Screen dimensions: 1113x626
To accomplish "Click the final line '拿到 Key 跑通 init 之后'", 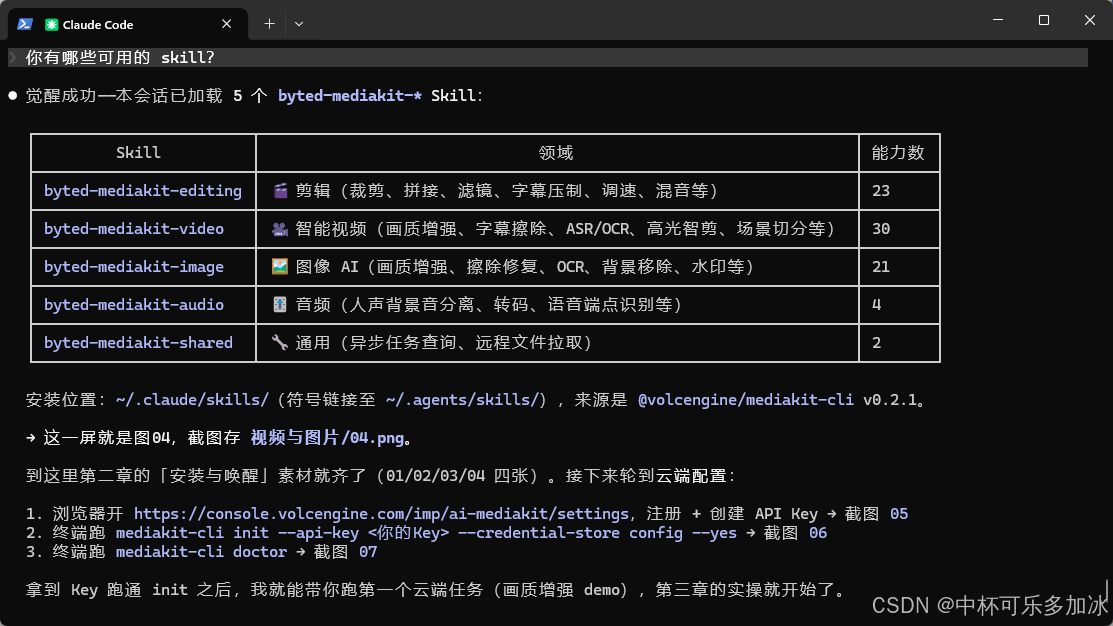I will (435, 590).
